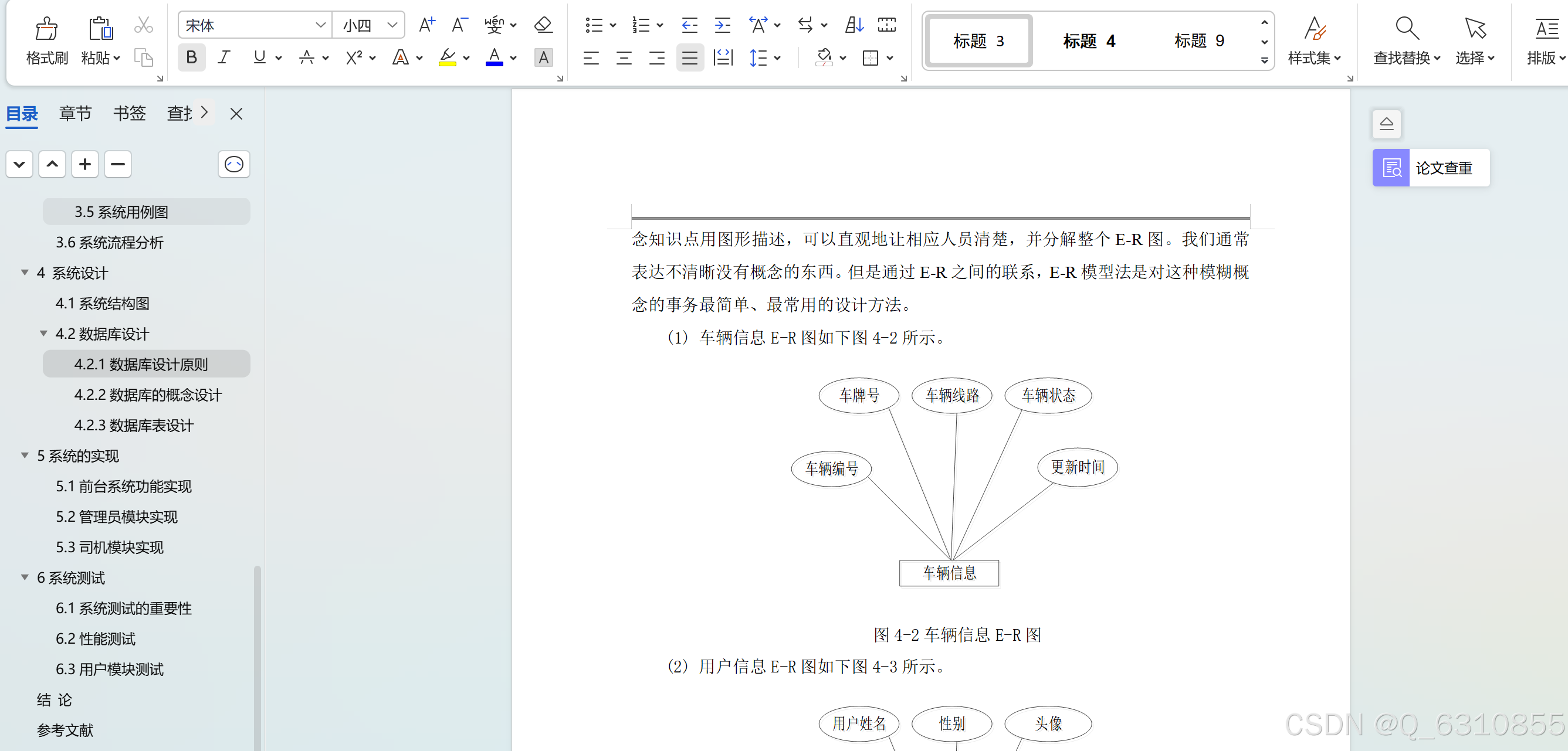Click the shading paint bucket icon

click(824, 58)
